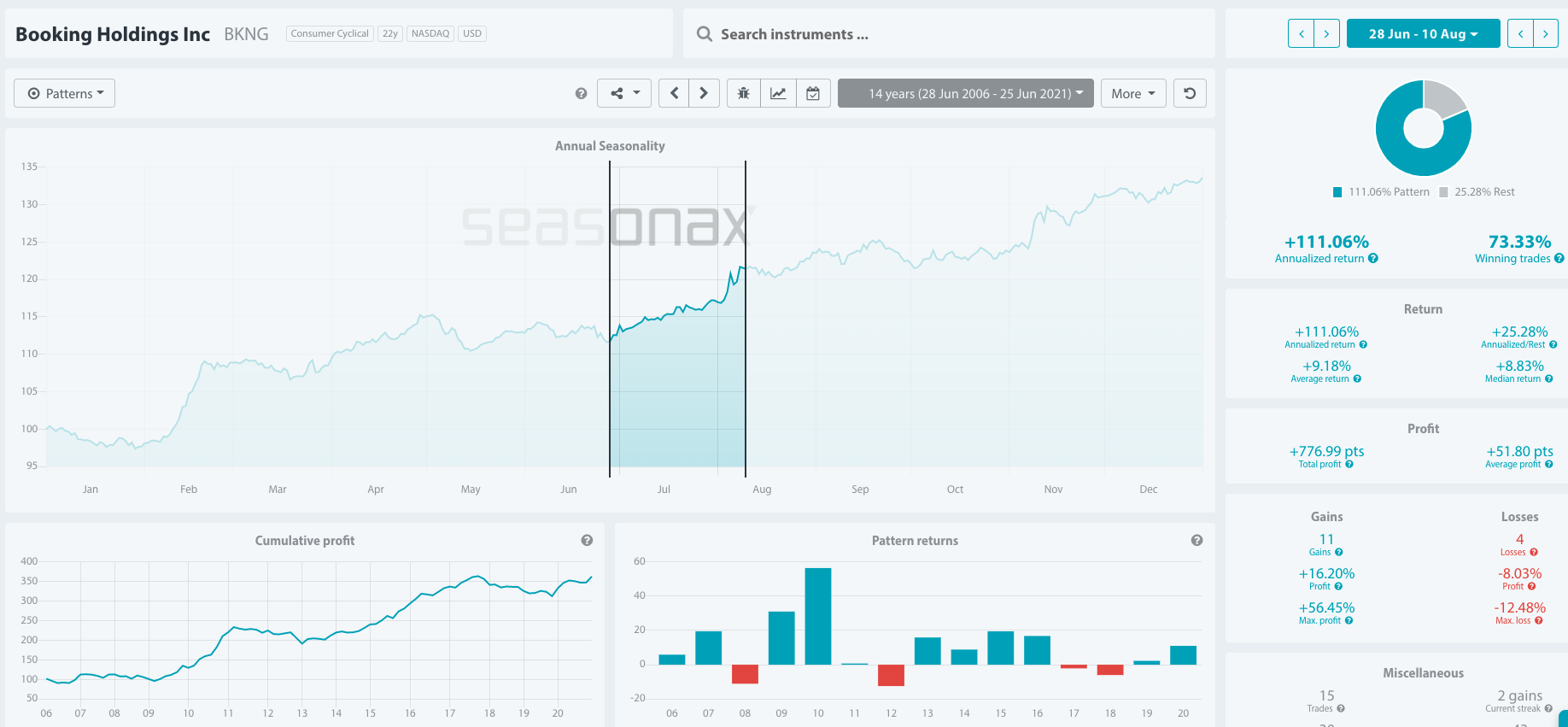Click the right arrow just before the 28 Jun - 10 Aug button
Screen dimensions: 1568x727
[x=1326, y=33]
